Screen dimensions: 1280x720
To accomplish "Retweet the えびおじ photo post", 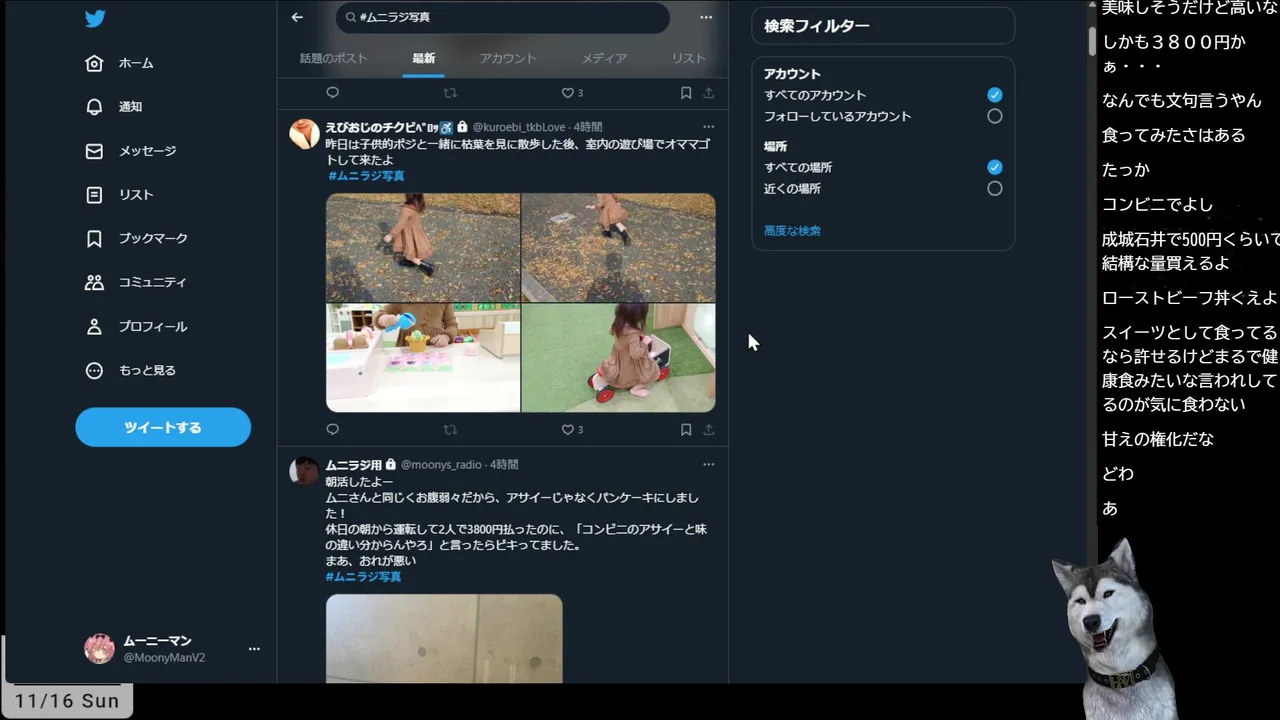I will [x=450, y=430].
